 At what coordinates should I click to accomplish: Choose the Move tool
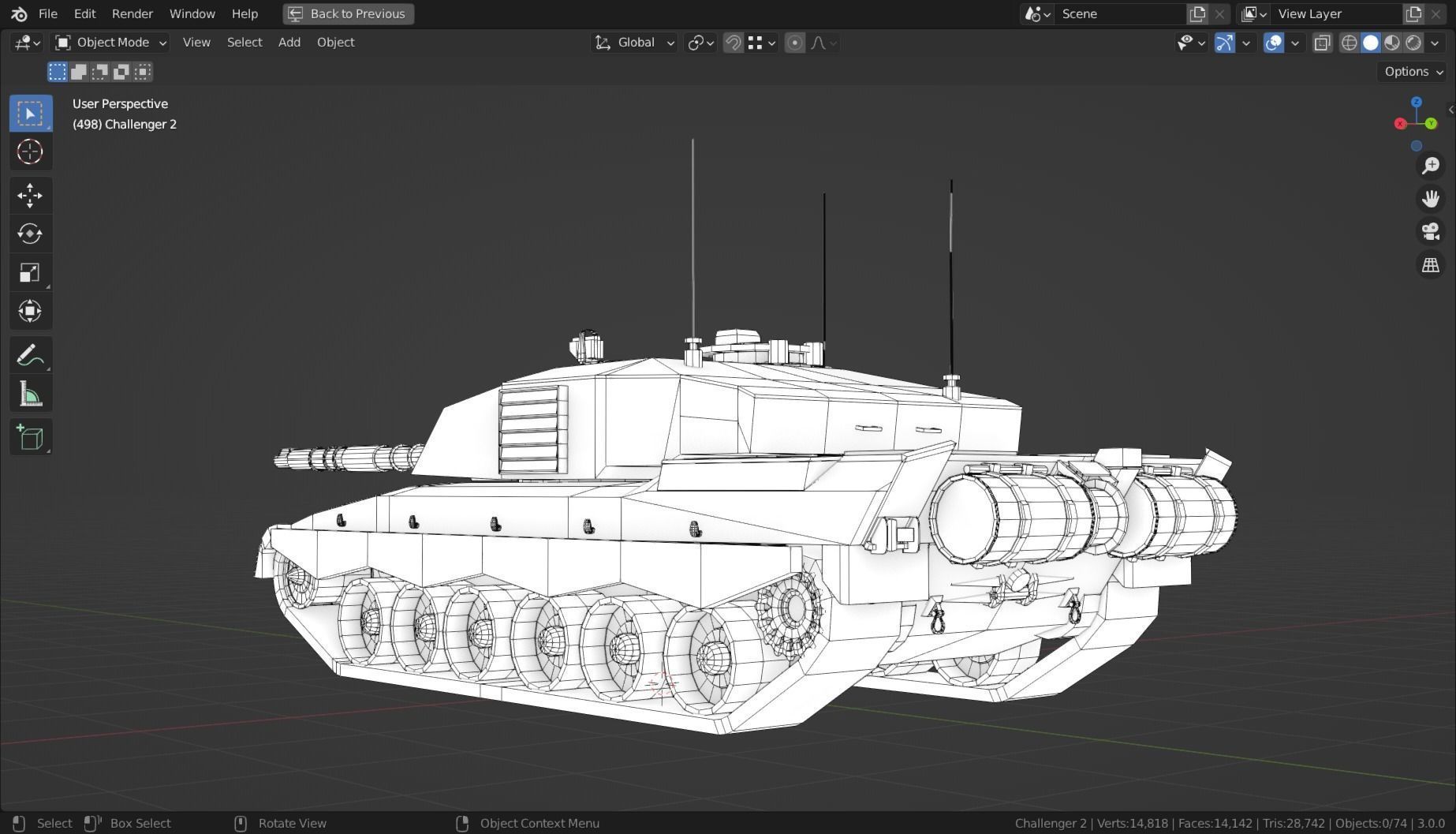tap(30, 195)
